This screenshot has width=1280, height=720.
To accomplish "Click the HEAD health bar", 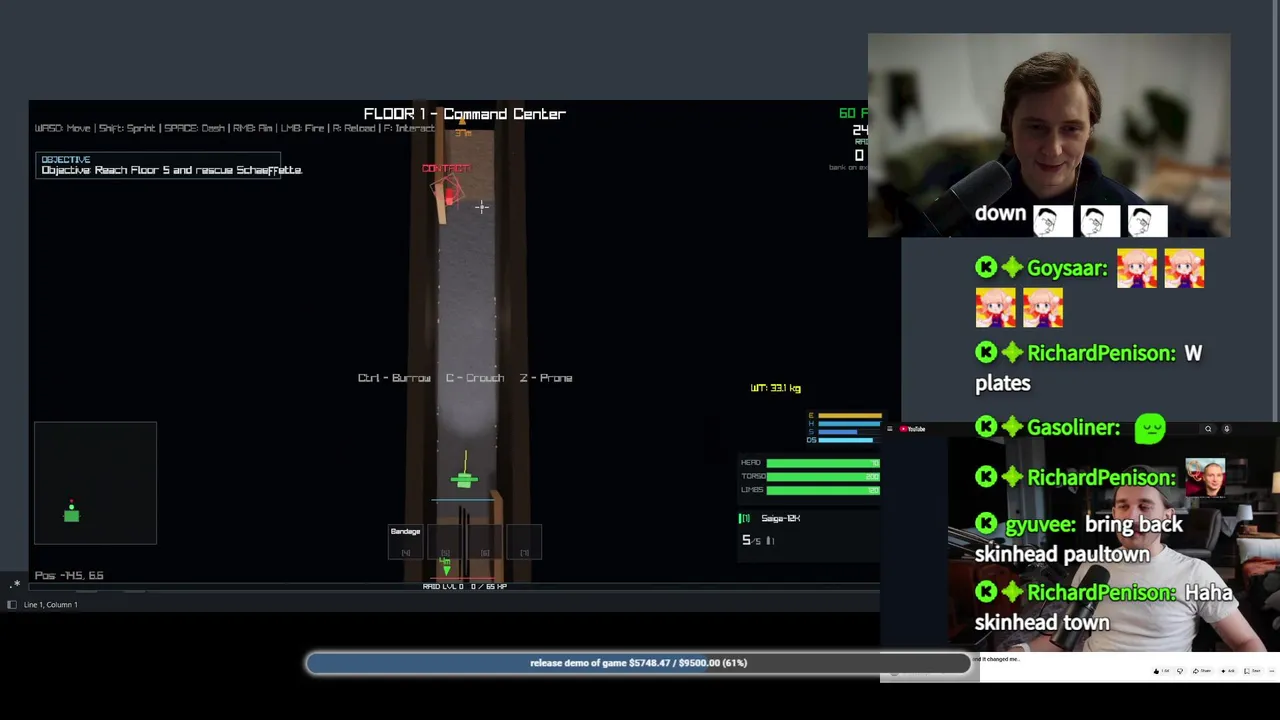I will 823,463.
